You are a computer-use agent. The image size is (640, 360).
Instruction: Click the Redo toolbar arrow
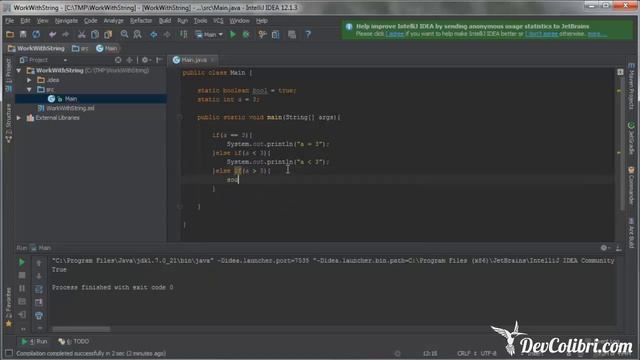[x=65, y=35]
